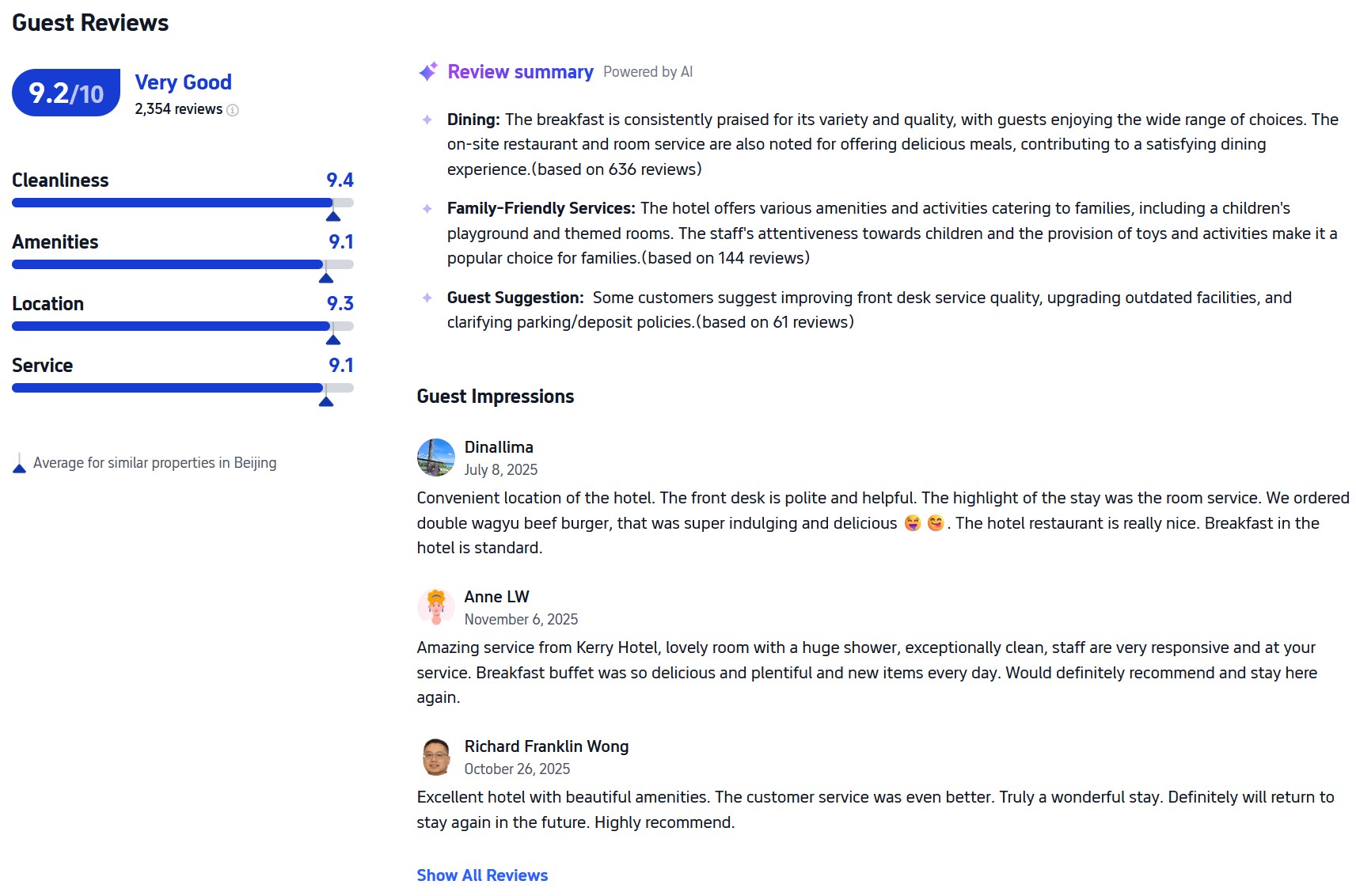Image resolution: width=1356 pixels, height=896 pixels.
Task: Click the sparkle bullet beside Family-Friendly Services
Action: [427, 208]
